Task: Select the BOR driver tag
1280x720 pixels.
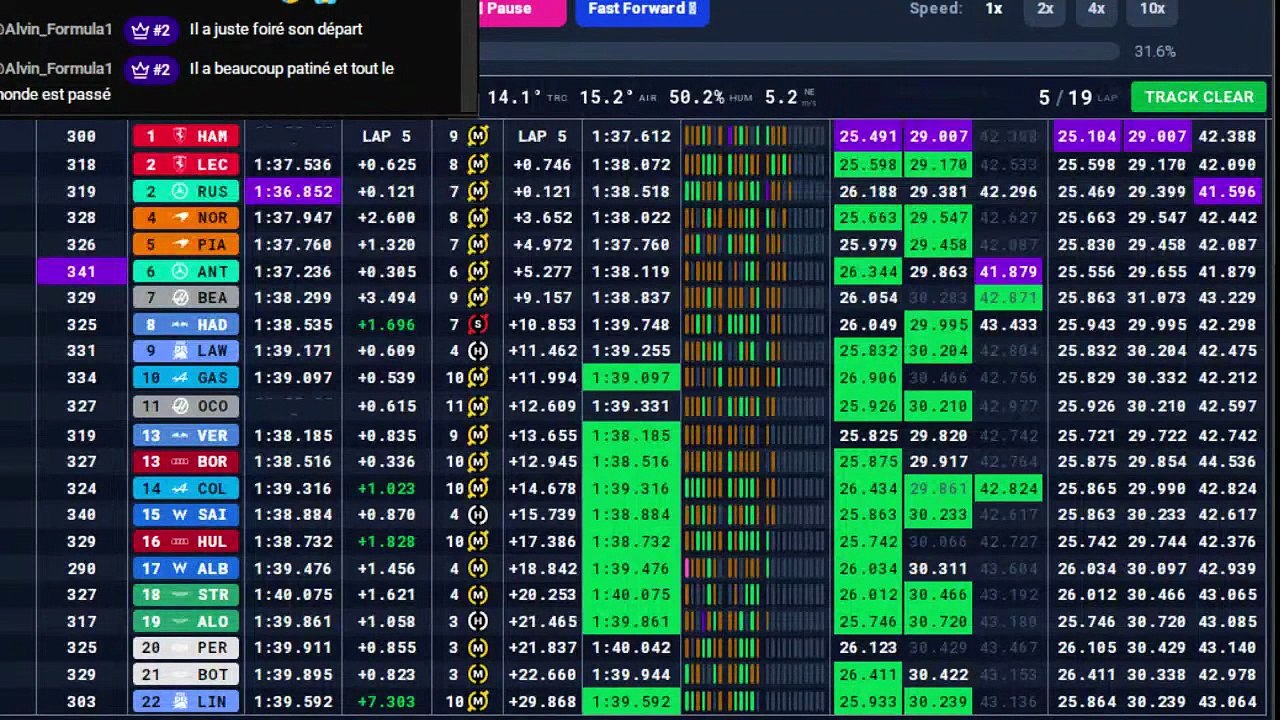Action: 186,461
